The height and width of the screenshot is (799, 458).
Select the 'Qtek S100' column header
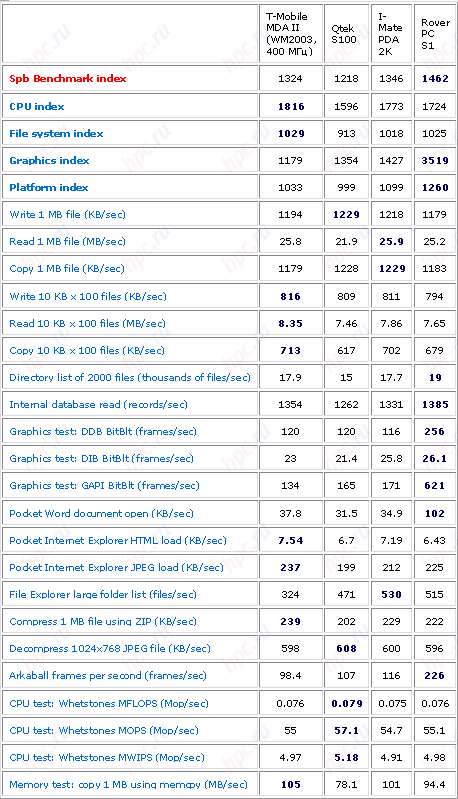[x=344, y=34]
